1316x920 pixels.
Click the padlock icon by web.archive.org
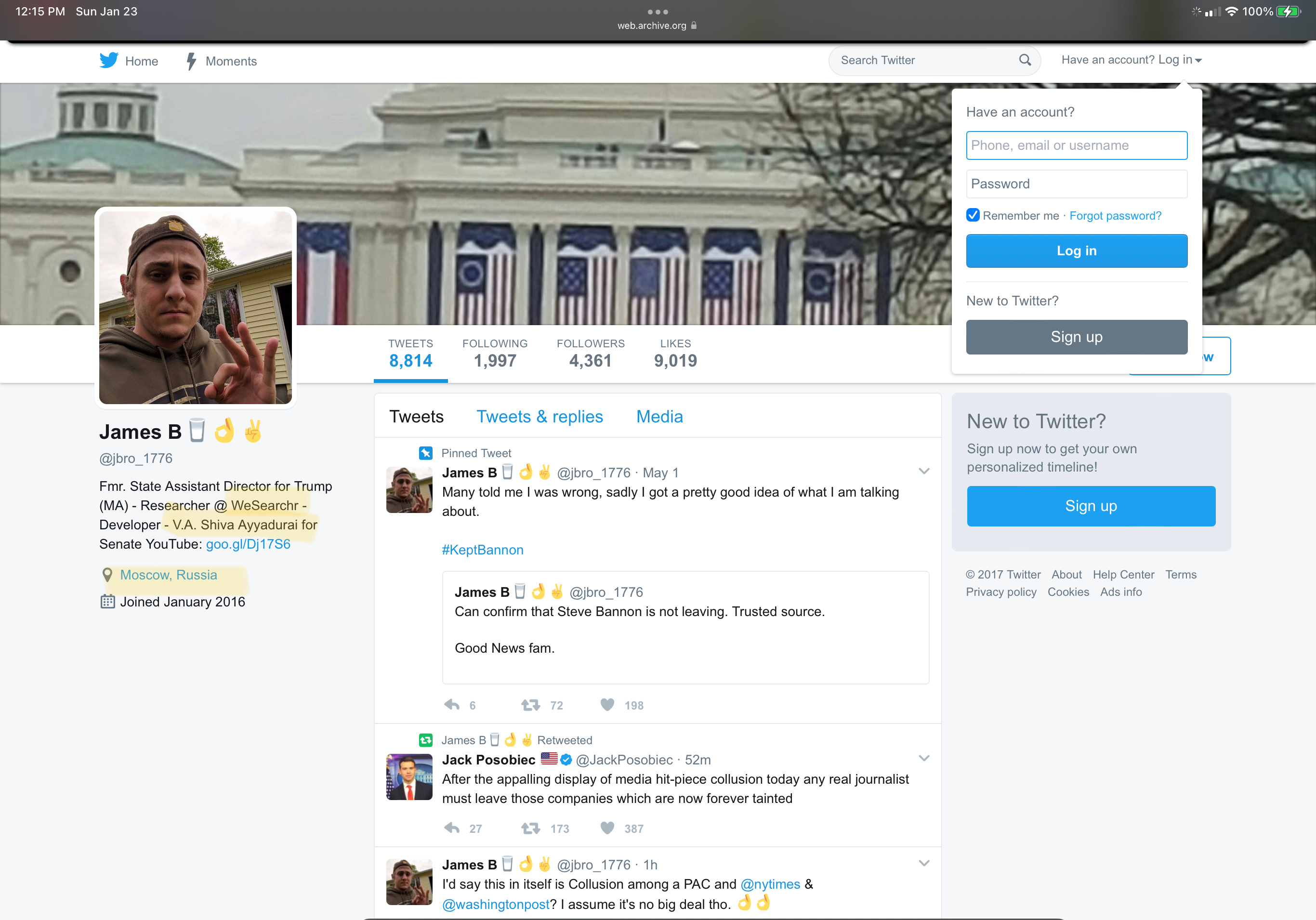point(694,25)
